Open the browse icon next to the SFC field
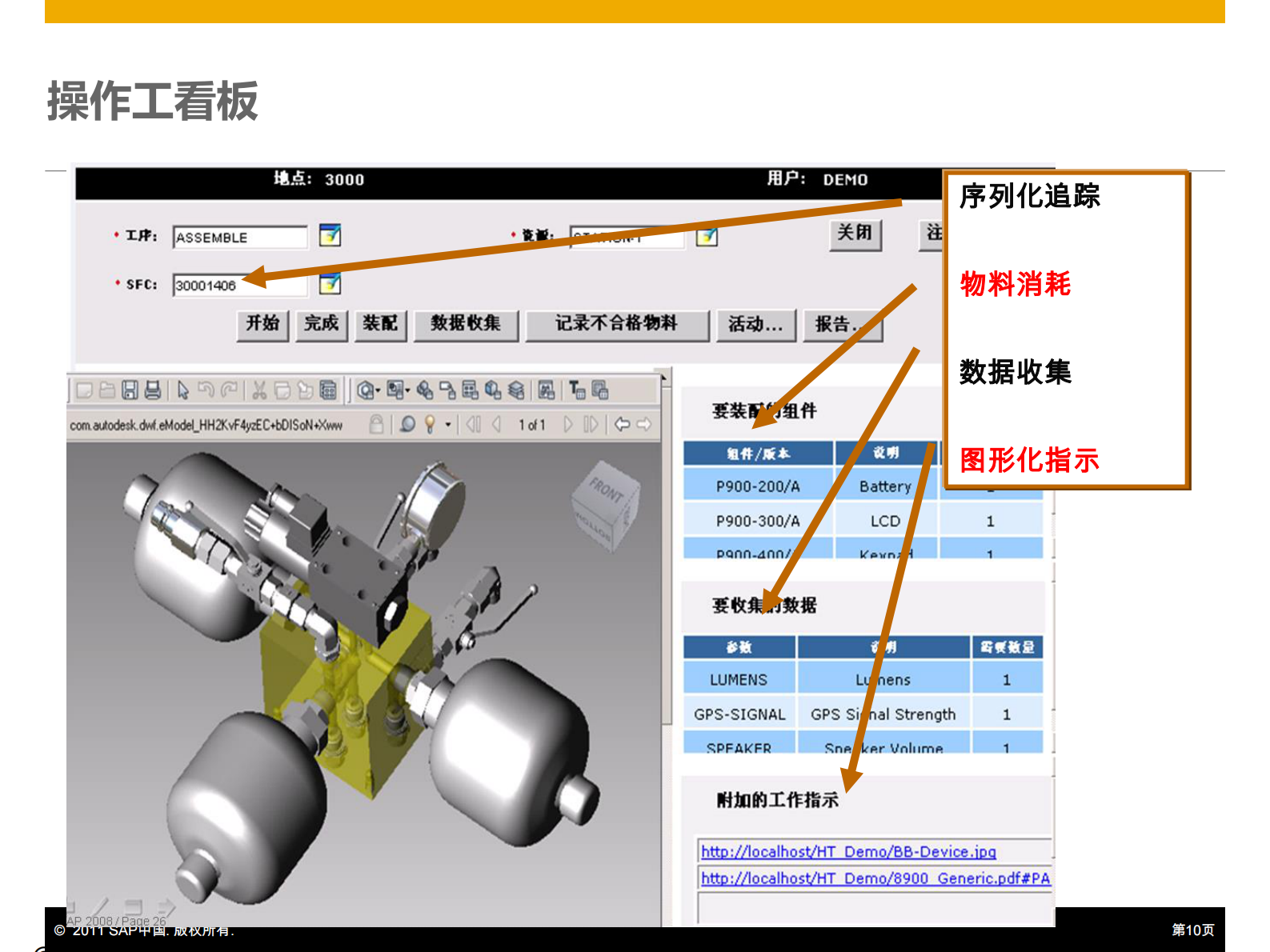 pos(330,283)
